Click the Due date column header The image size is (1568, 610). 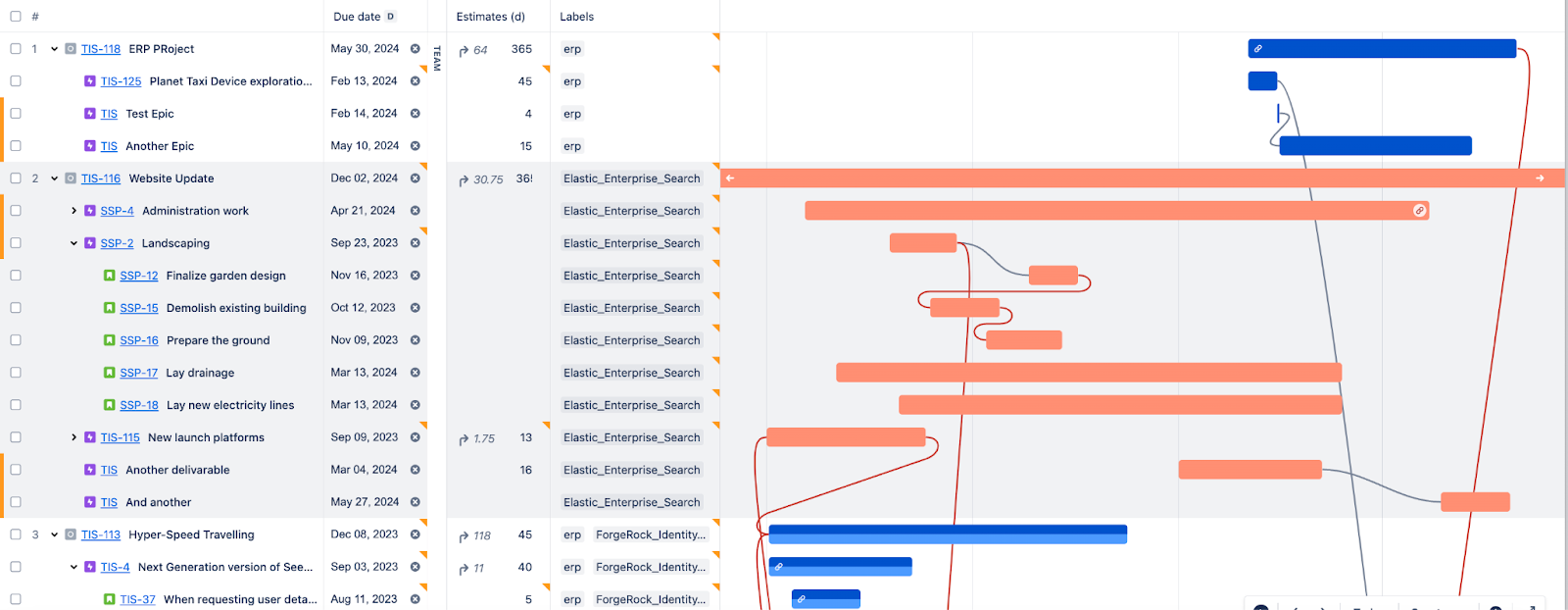(357, 17)
